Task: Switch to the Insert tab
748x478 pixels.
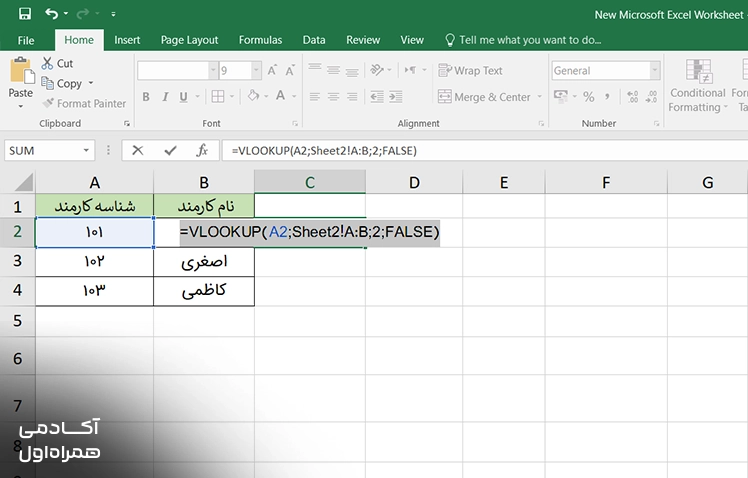Action: pos(127,40)
